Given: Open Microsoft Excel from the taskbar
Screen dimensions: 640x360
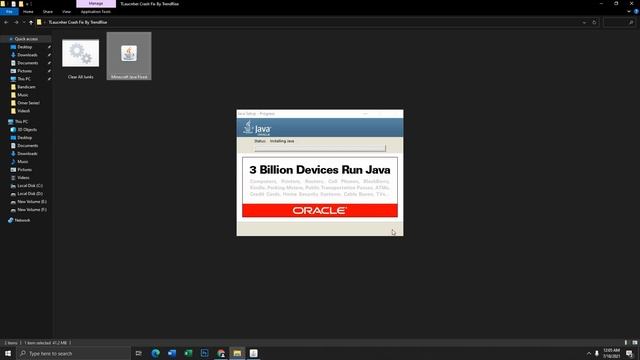Looking at the screenshot, I should pyautogui.click(x=188, y=353).
